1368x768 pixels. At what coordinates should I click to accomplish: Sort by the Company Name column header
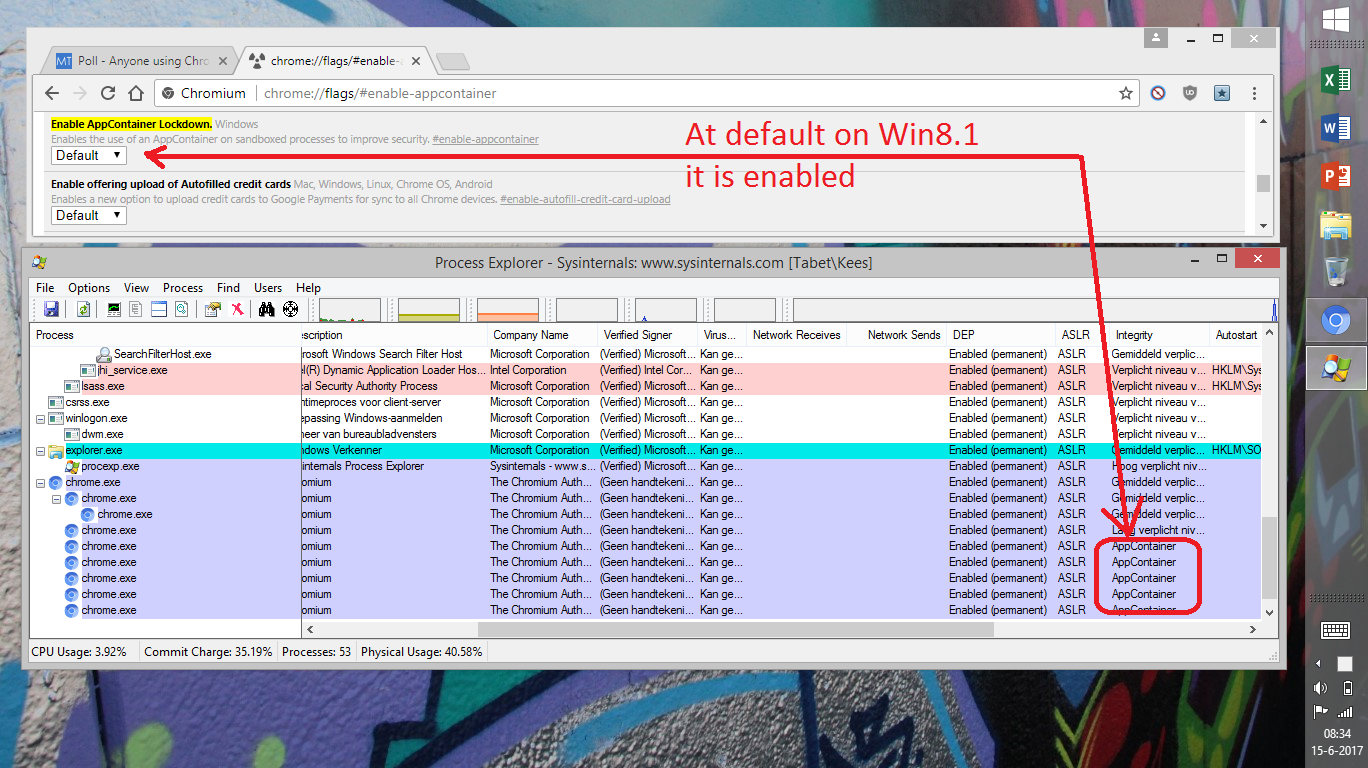(542, 335)
